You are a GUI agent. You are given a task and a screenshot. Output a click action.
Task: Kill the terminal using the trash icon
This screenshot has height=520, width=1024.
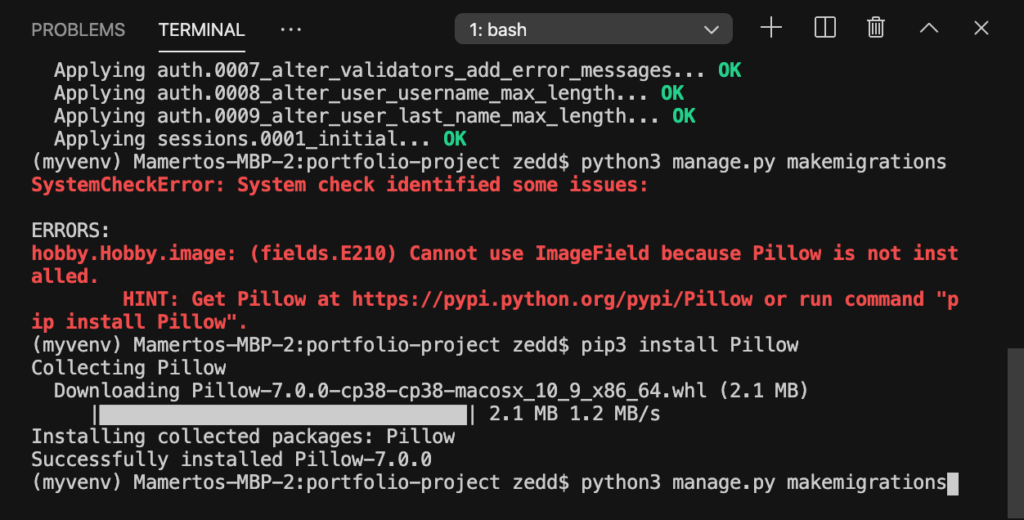(876, 28)
